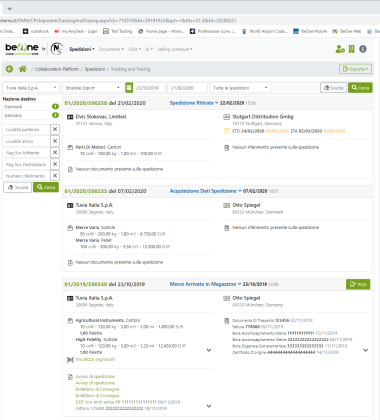Open shipment 01/2019/S00349
Image resolution: width=380 pixels, height=420 pixels.
pyautogui.click(x=86, y=284)
